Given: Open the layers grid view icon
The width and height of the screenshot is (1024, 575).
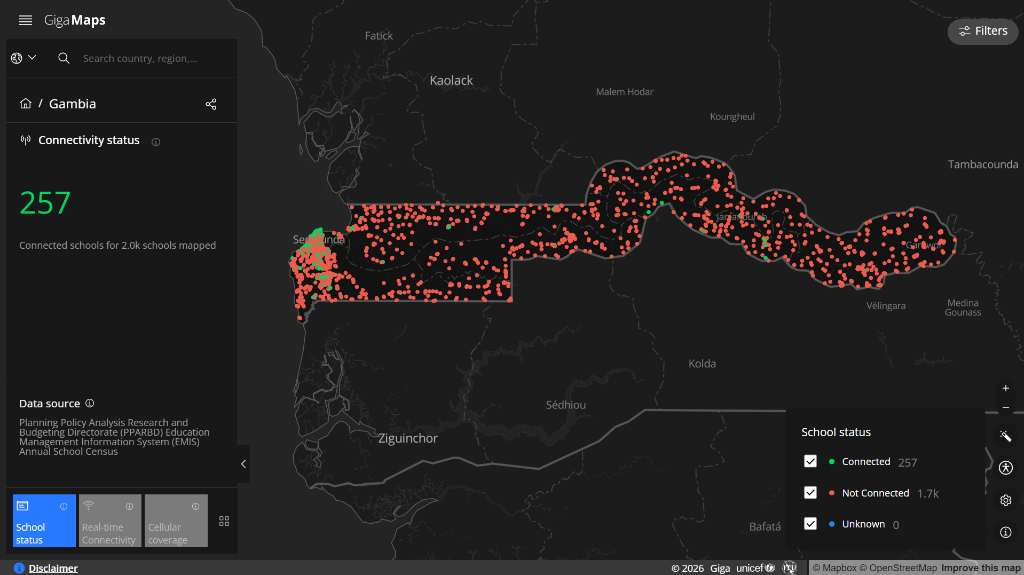Looking at the screenshot, I should pyautogui.click(x=224, y=521).
